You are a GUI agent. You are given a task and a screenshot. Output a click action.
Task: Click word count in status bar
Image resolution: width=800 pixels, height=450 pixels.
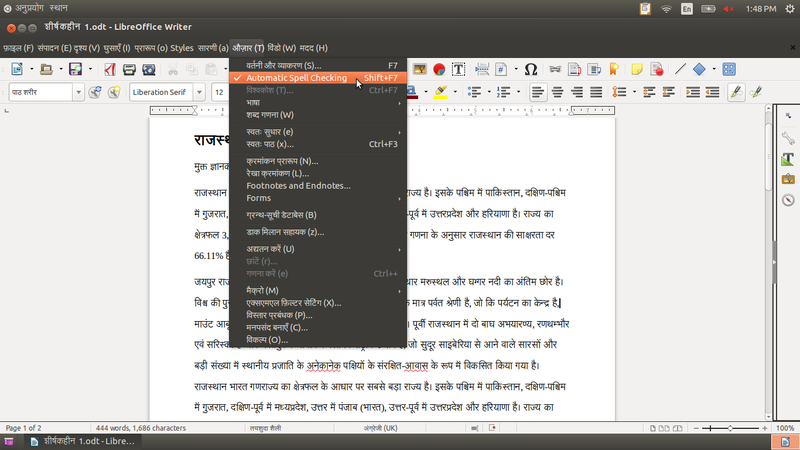pyautogui.click(x=141, y=428)
